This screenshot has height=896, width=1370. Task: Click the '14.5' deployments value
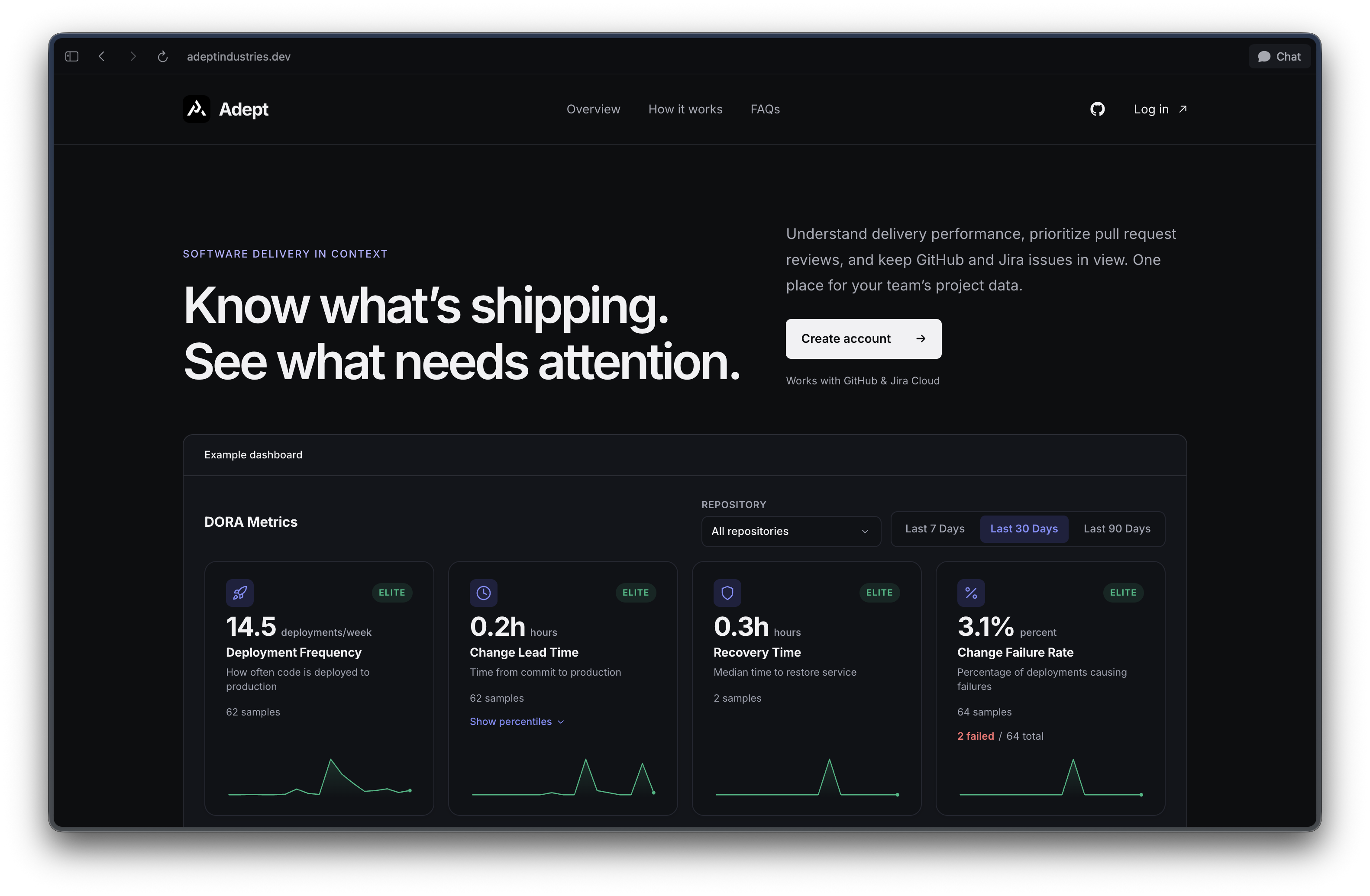(251, 627)
